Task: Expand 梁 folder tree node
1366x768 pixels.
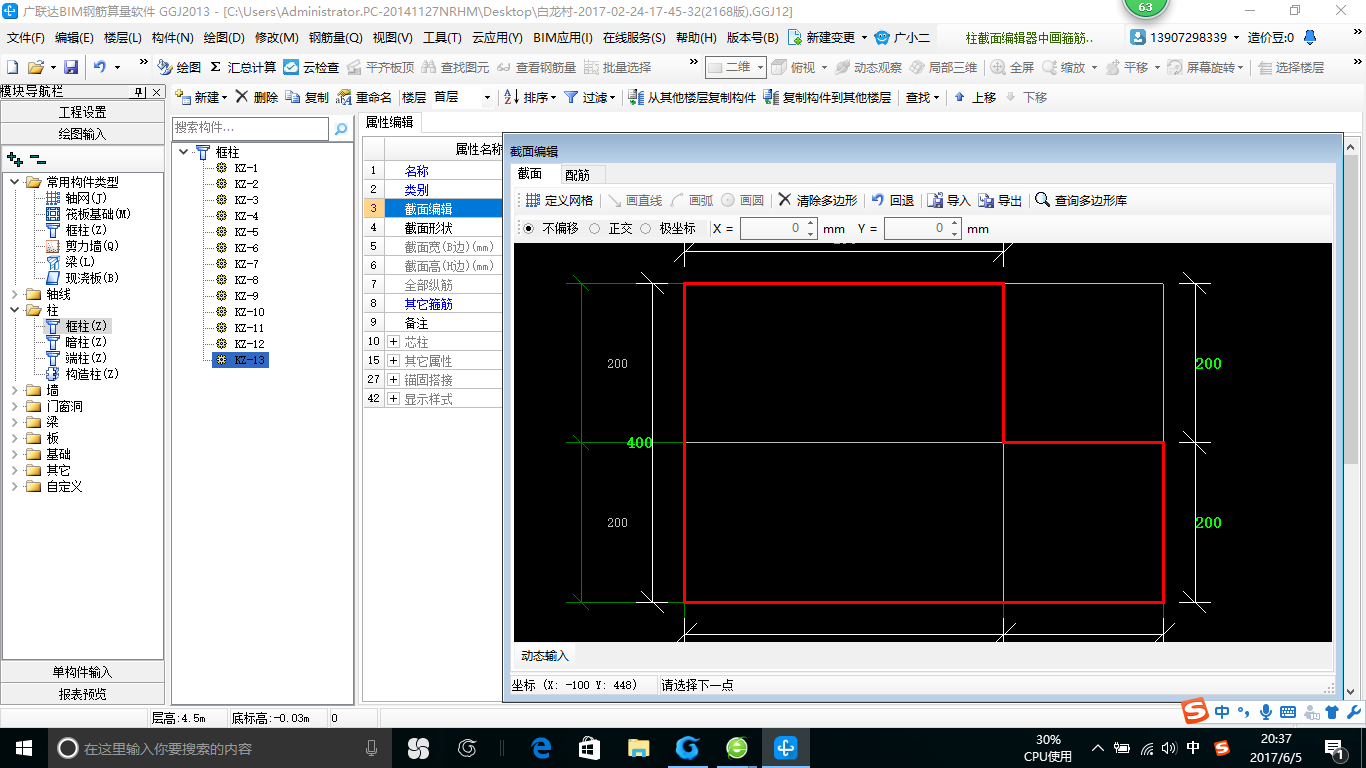Action: tap(15, 422)
